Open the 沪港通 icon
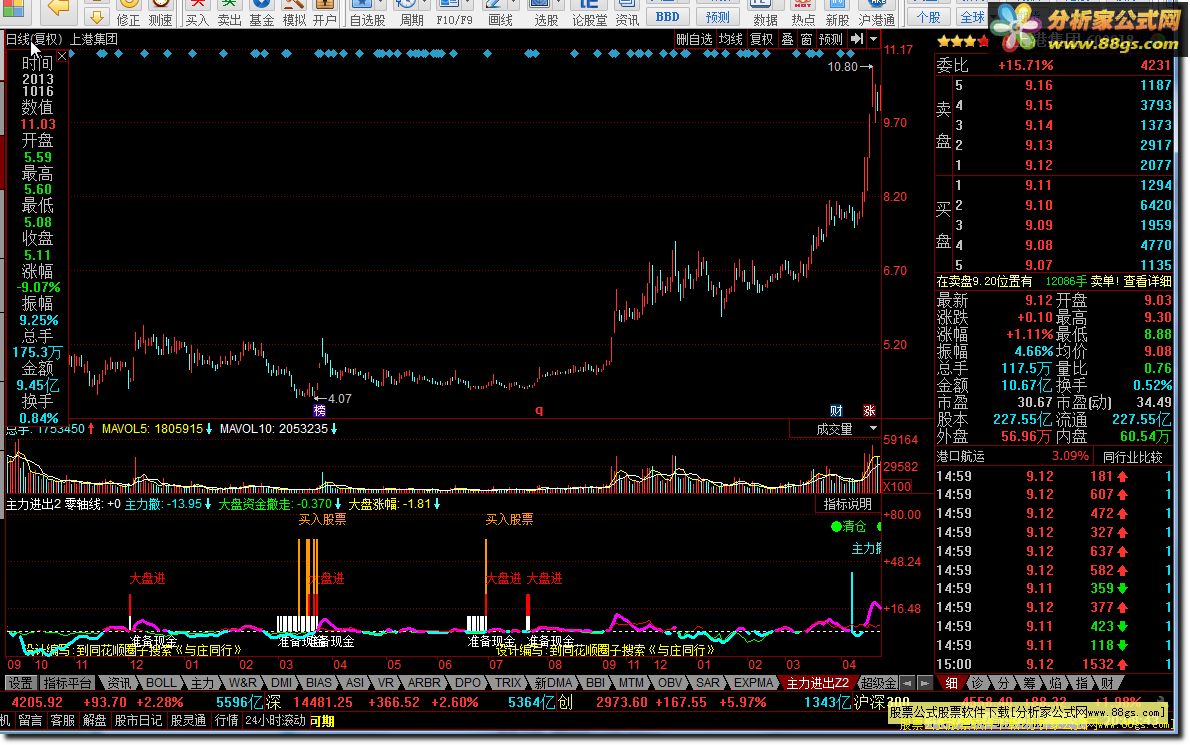 pos(877,13)
